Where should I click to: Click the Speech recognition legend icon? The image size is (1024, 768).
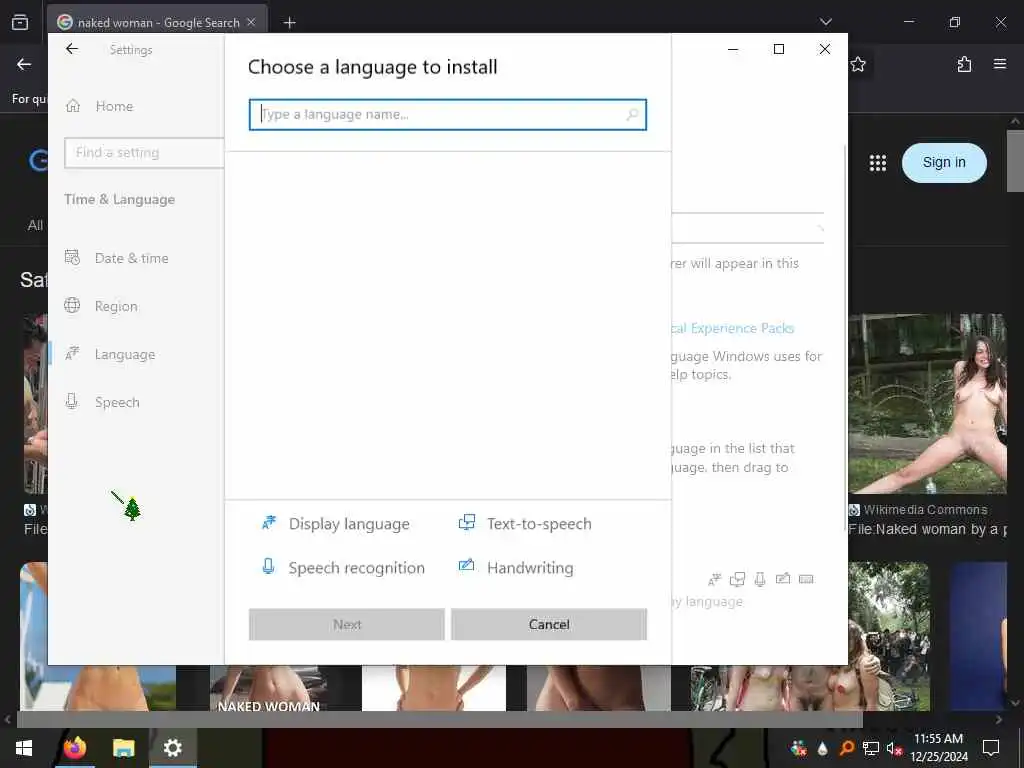pos(268,566)
